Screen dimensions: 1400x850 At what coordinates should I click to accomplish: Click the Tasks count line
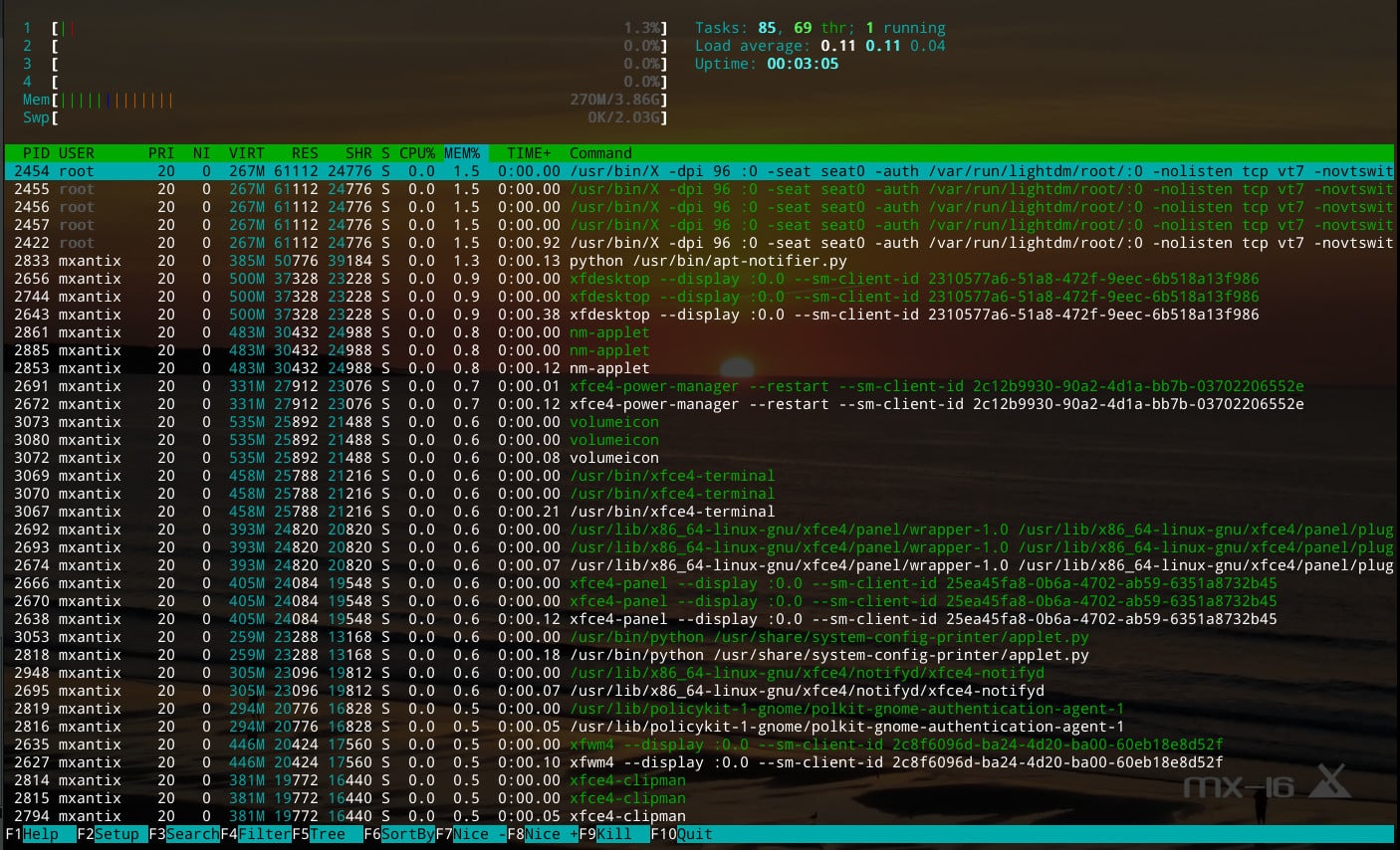820,28
